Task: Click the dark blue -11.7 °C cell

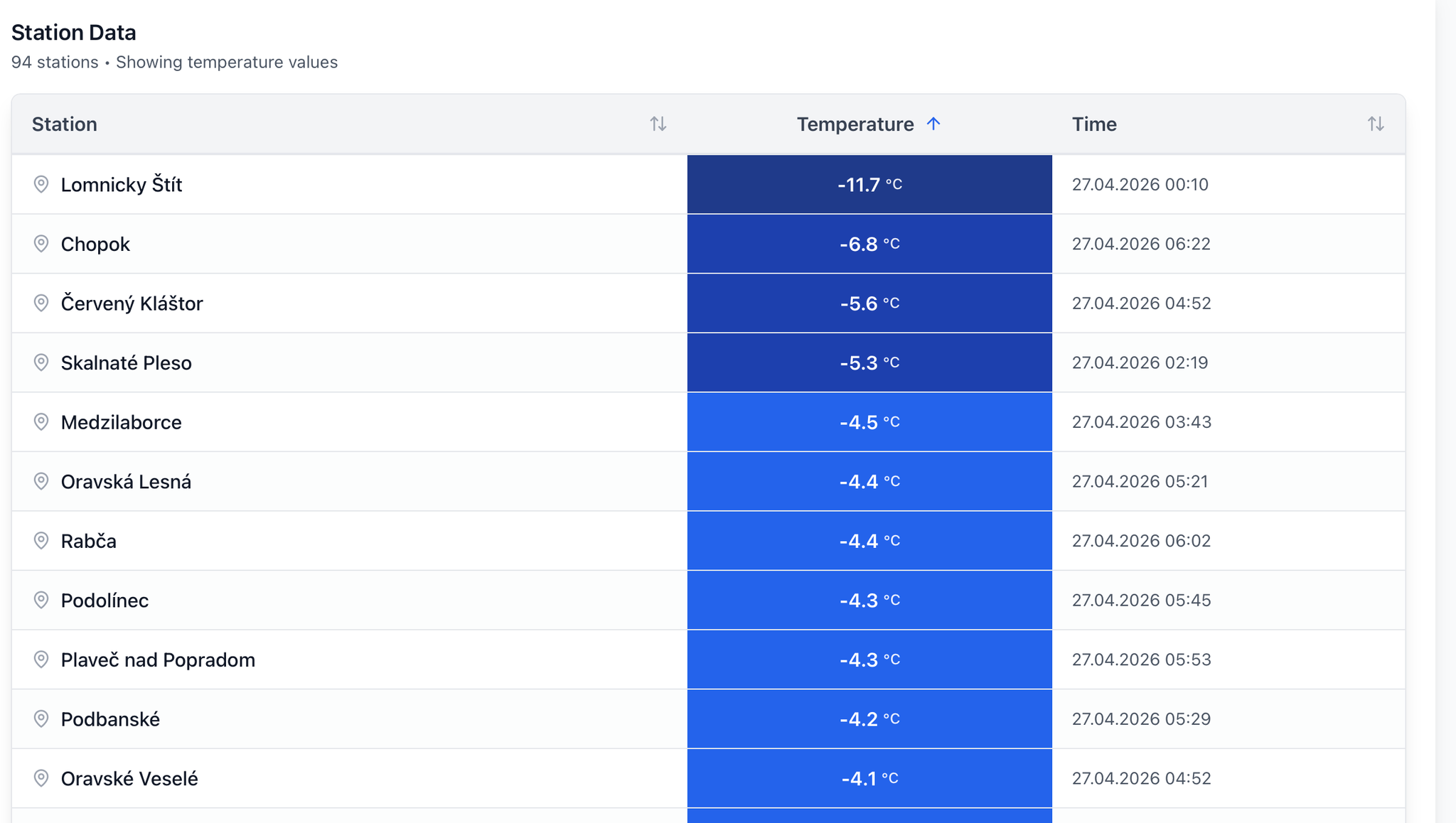Action: pos(869,185)
